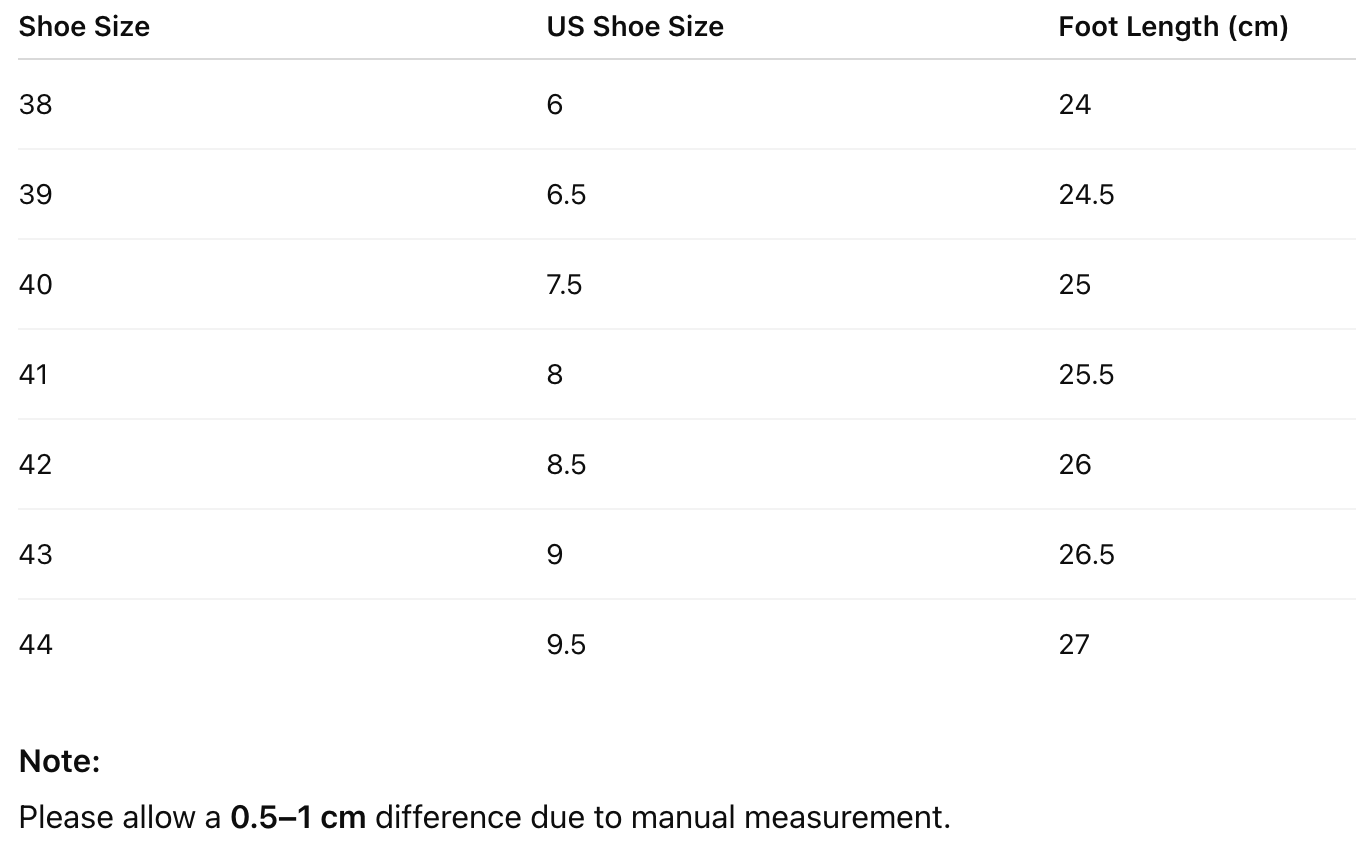Click foot length 24.5 cell

click(x=1086, y=194)
